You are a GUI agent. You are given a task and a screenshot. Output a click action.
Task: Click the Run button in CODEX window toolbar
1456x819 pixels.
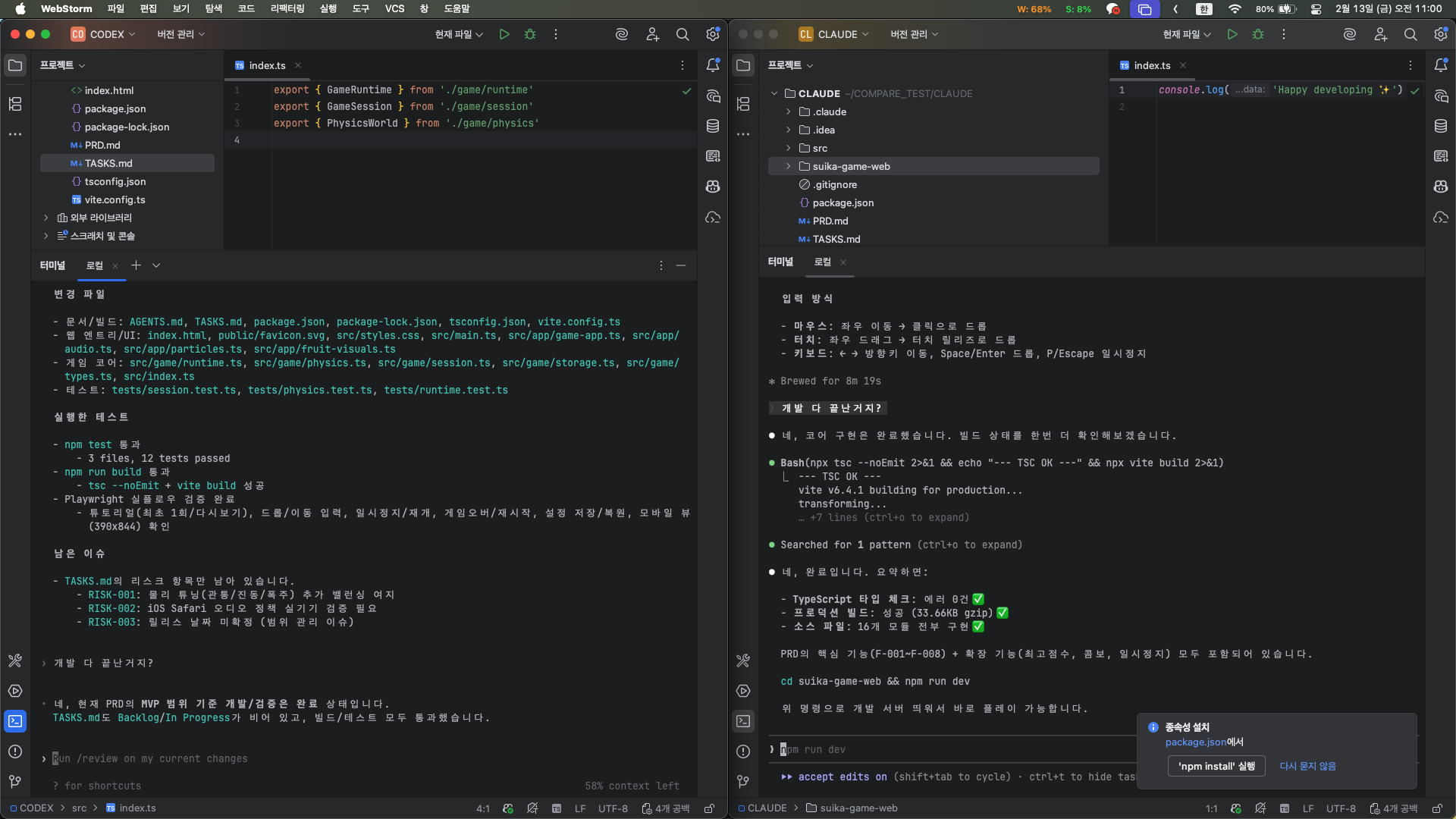pyautogui.click(x=504, y=34)
